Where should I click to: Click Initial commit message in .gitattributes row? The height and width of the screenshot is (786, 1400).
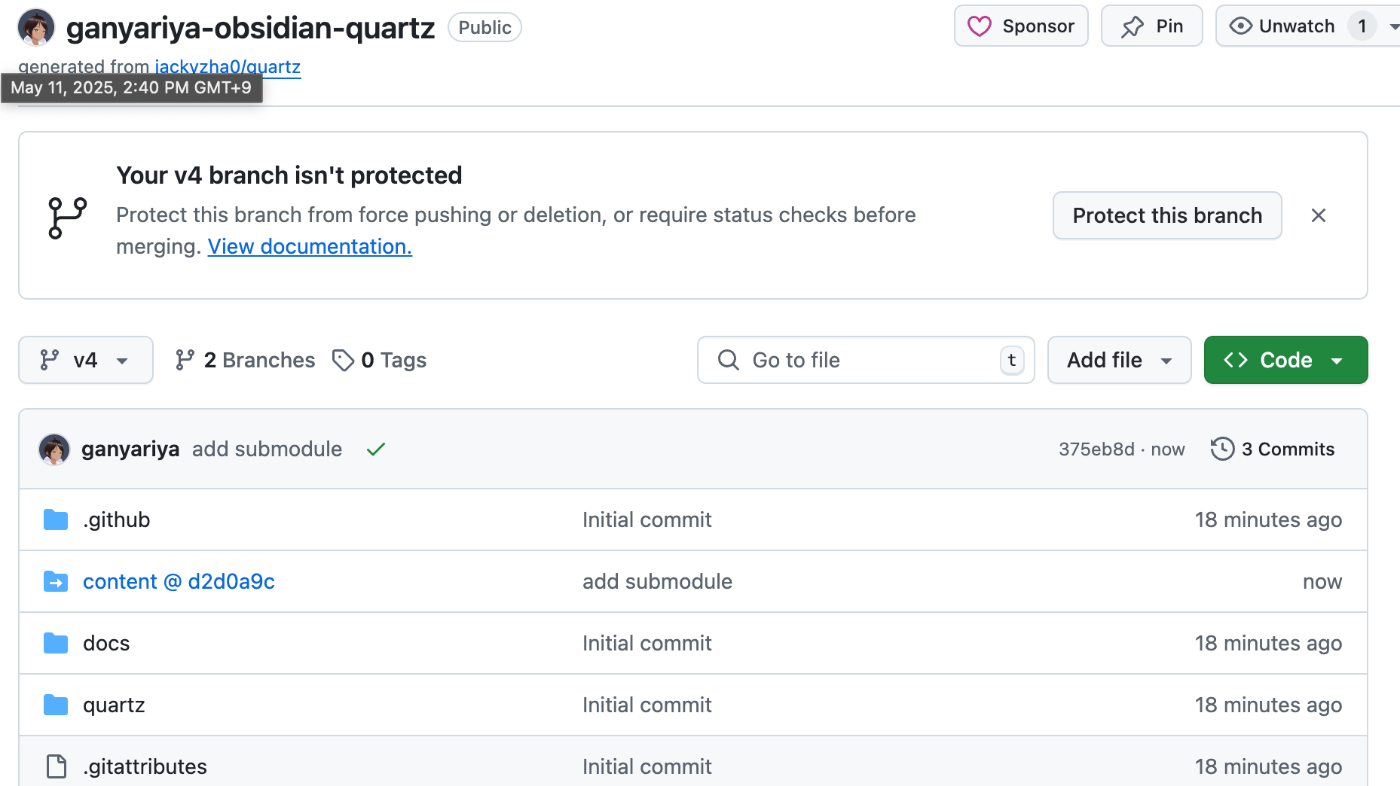[x=647, y=767]
